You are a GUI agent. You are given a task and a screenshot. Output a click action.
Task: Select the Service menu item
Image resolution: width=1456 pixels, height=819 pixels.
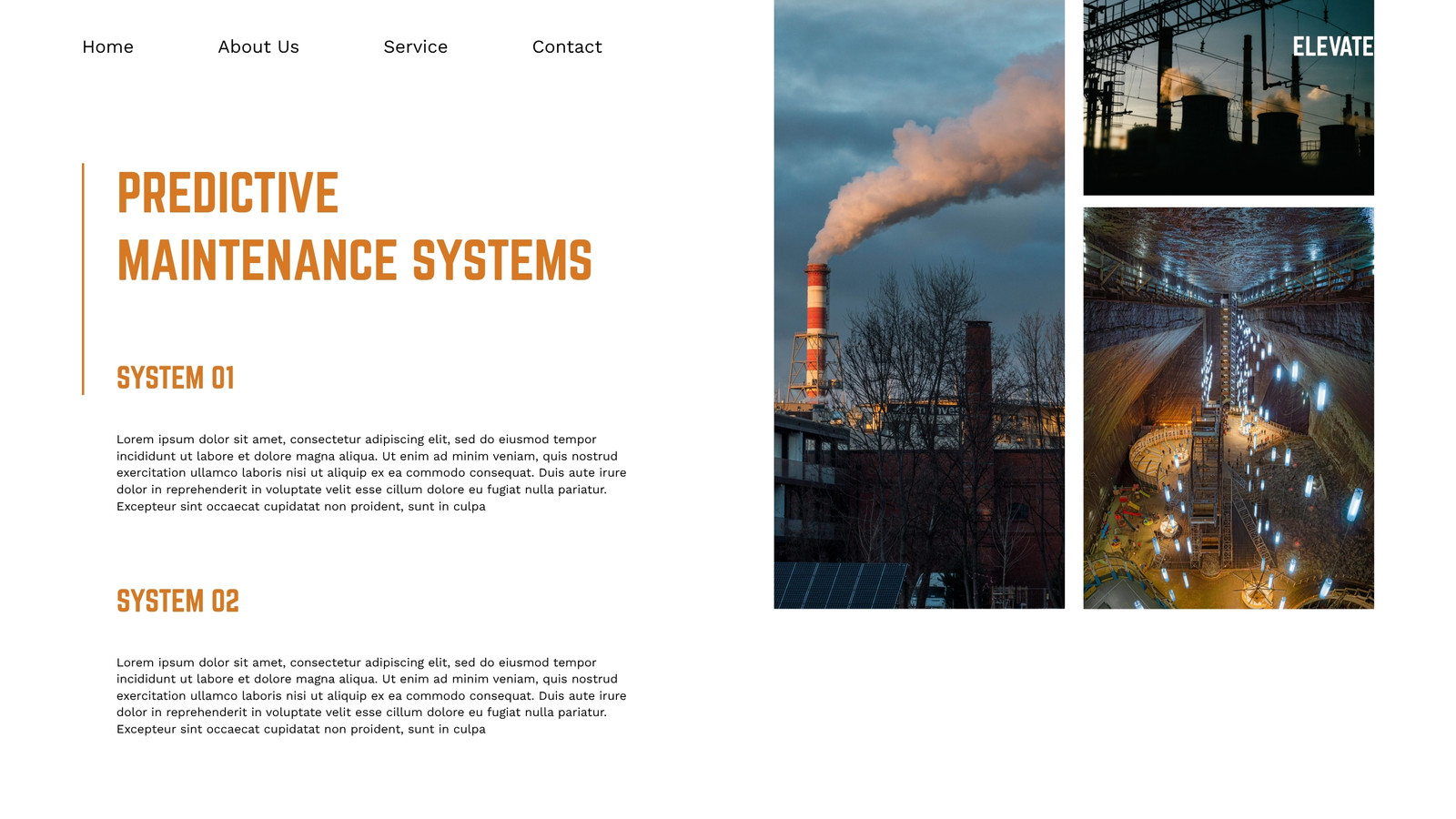(x=415, y=46)
